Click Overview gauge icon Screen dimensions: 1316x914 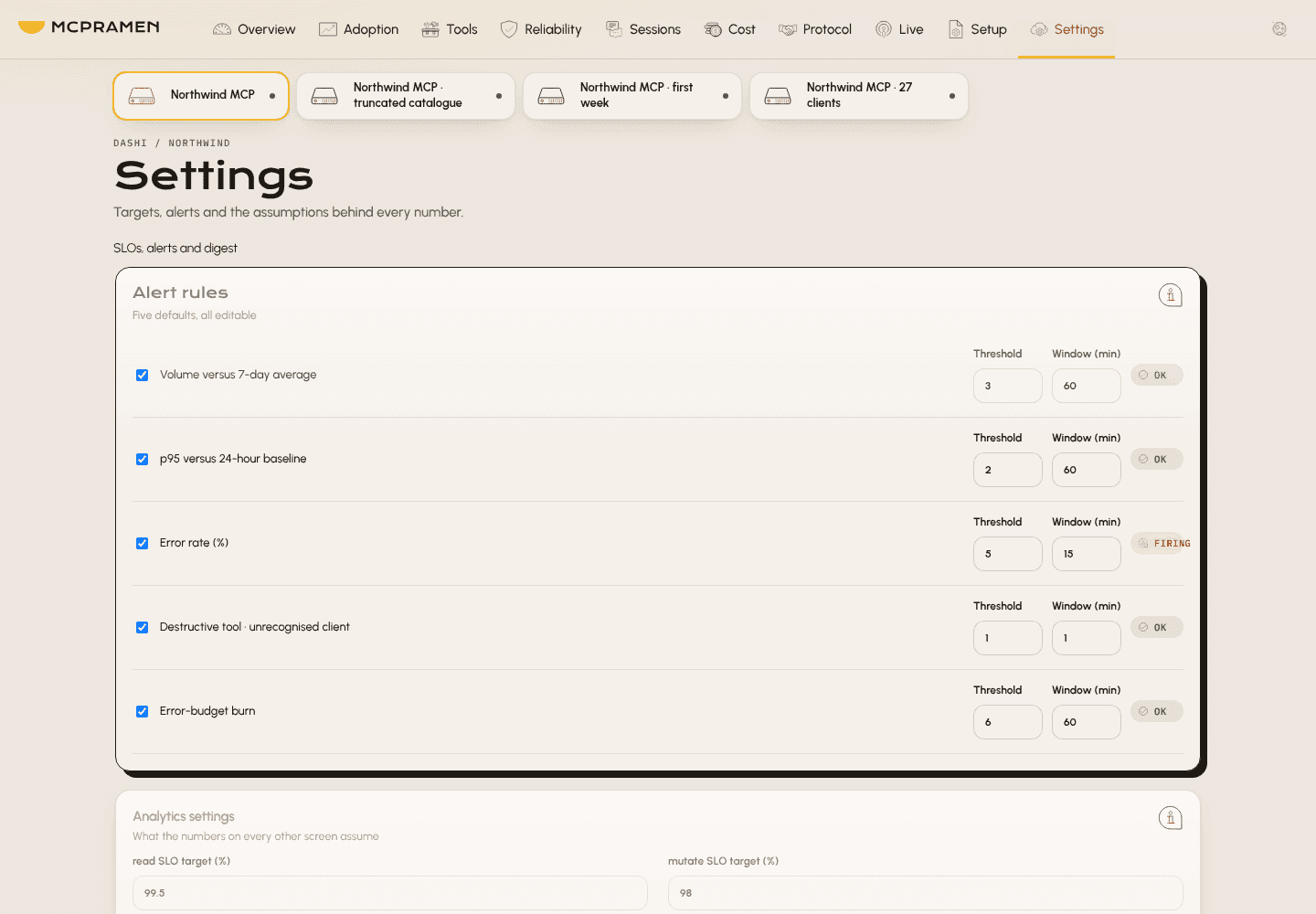pos(222,29)
